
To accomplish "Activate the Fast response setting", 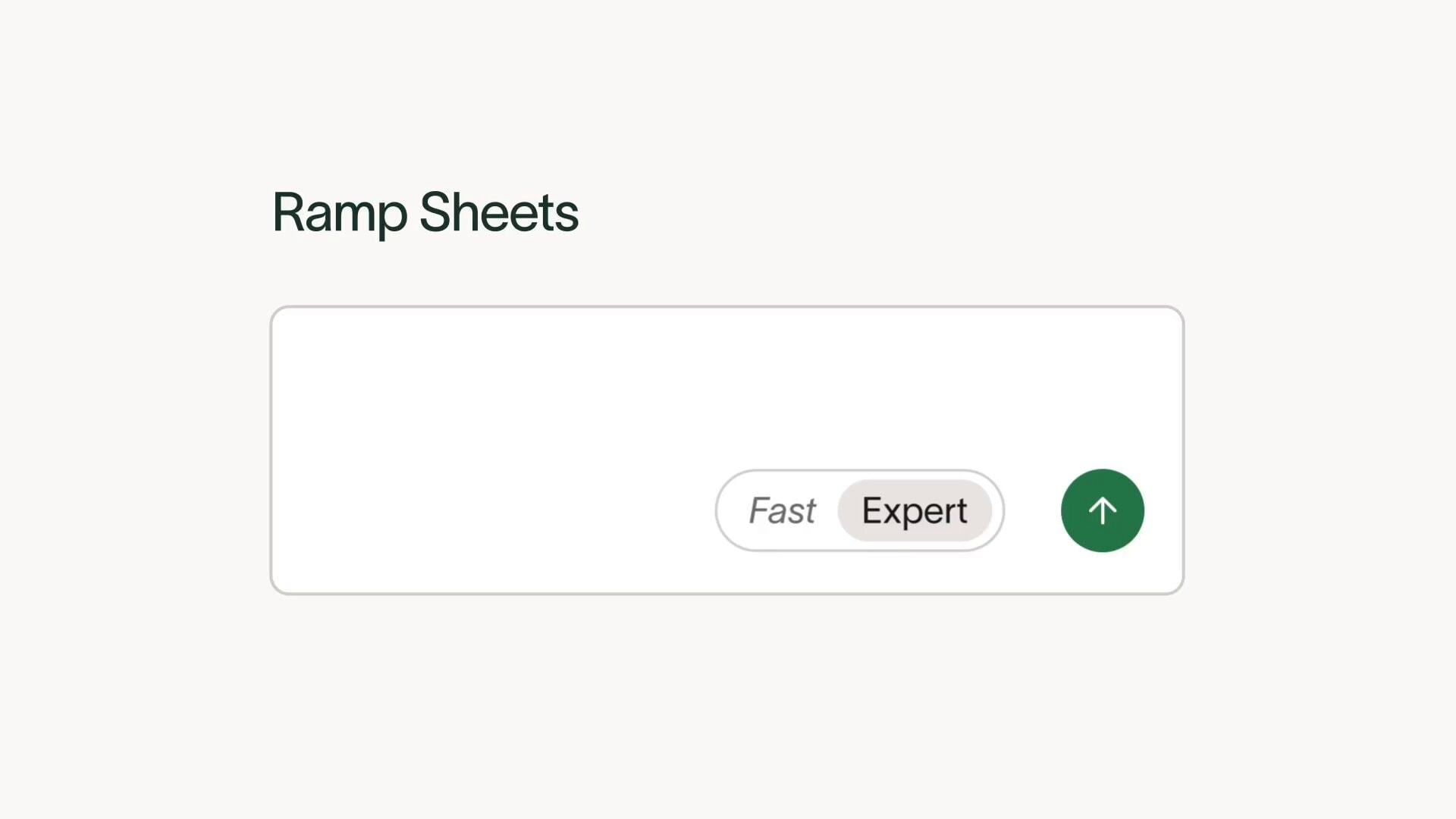I will pos(782,510).
